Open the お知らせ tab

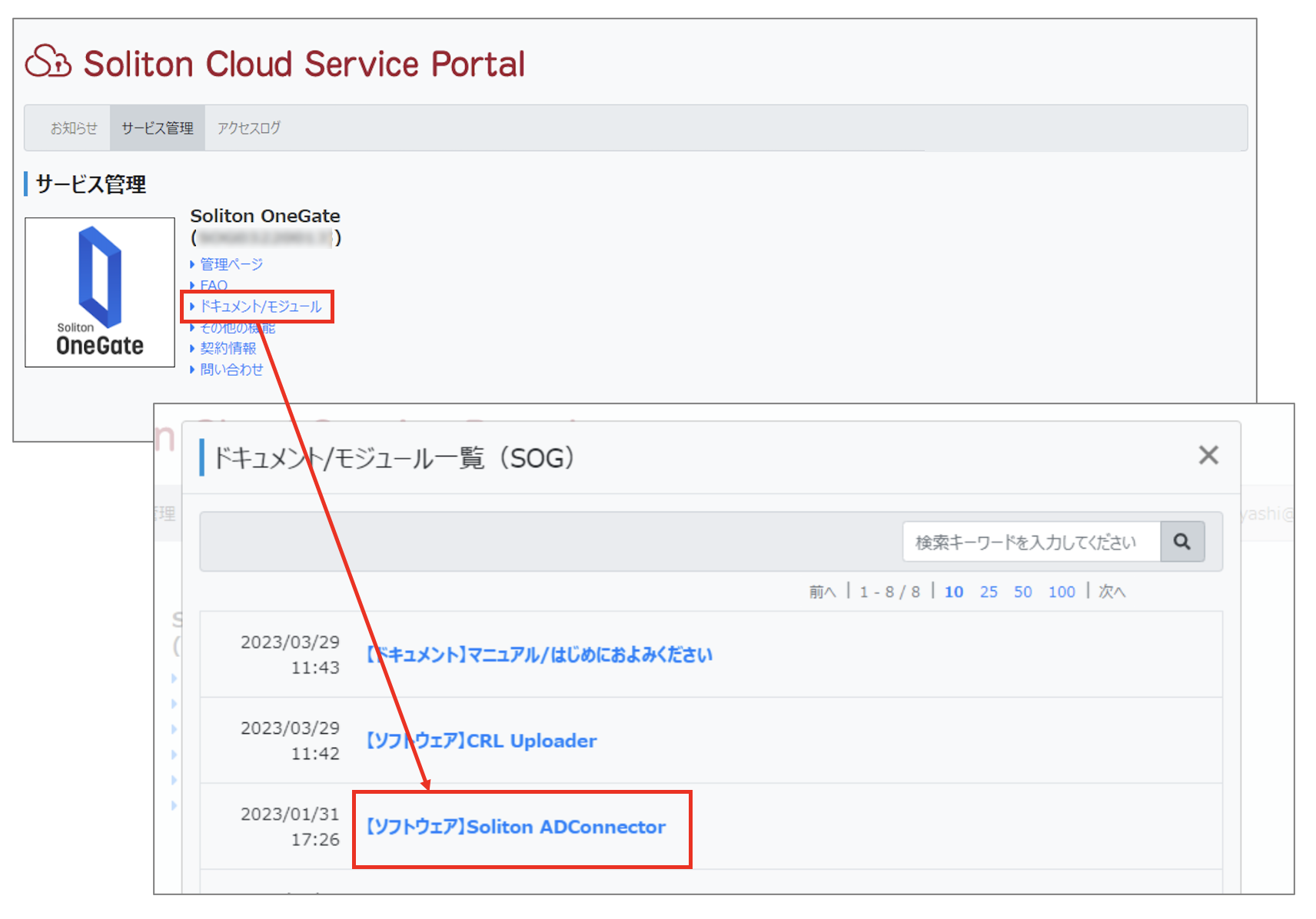(x=74, y=128)
